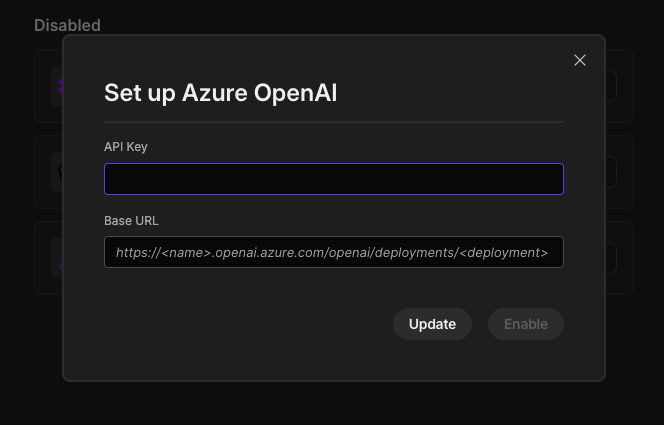664x425 pixels.
Task: Close the Set up Azure OpenAI dialog
Action: pyautogui.click(x=580, y=60)
